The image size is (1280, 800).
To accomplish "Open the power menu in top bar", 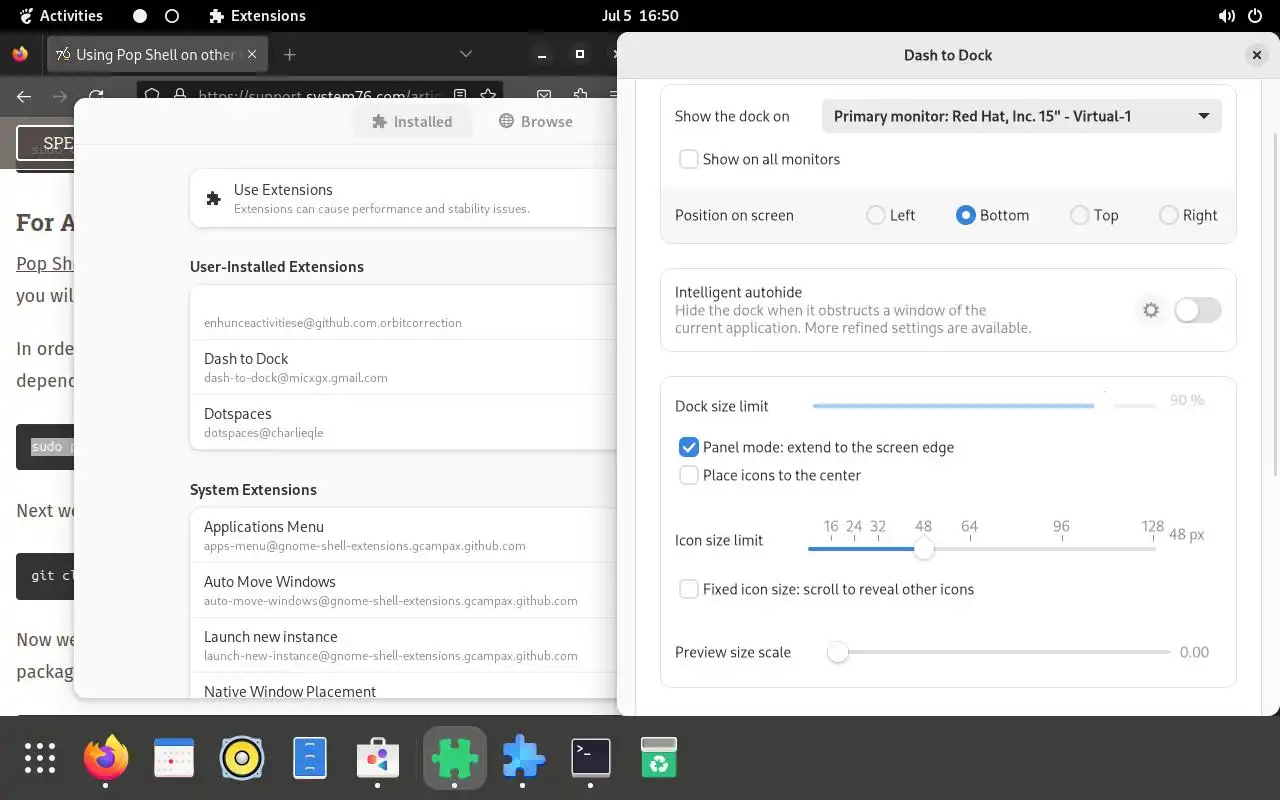I will tap(1254, 16).
